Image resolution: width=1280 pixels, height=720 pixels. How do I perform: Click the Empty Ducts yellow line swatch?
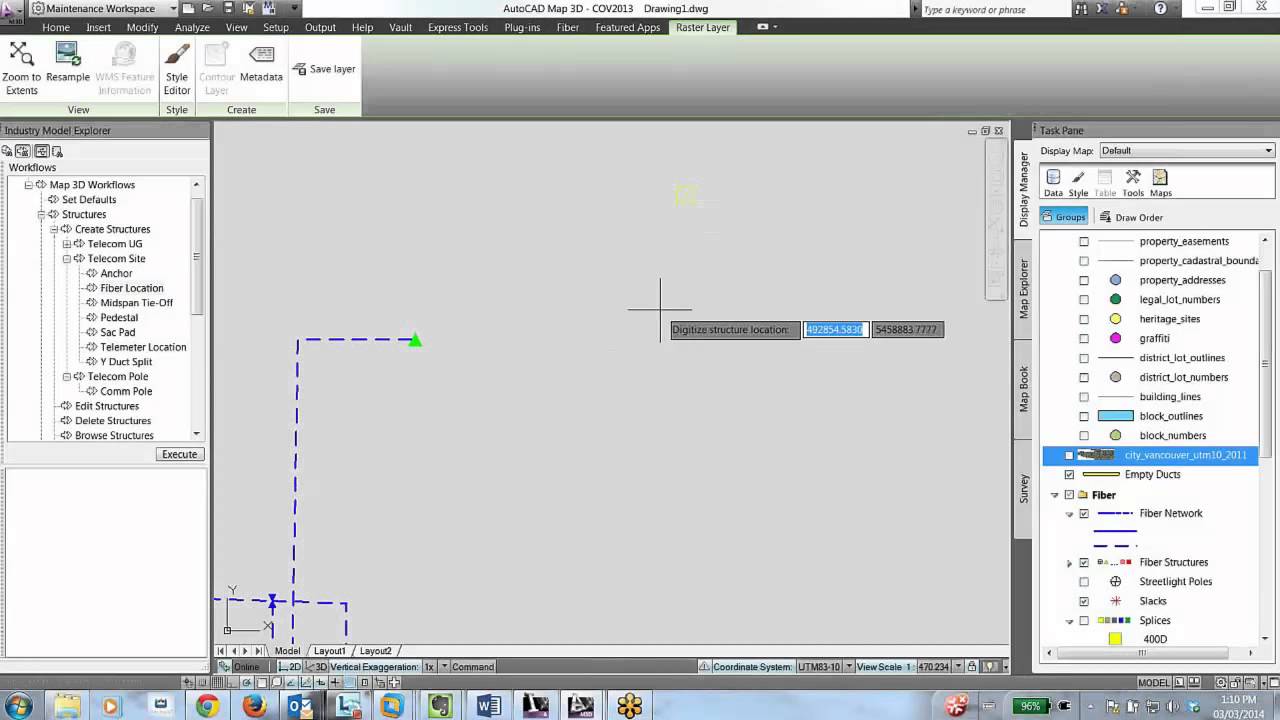pos(1101,475)
